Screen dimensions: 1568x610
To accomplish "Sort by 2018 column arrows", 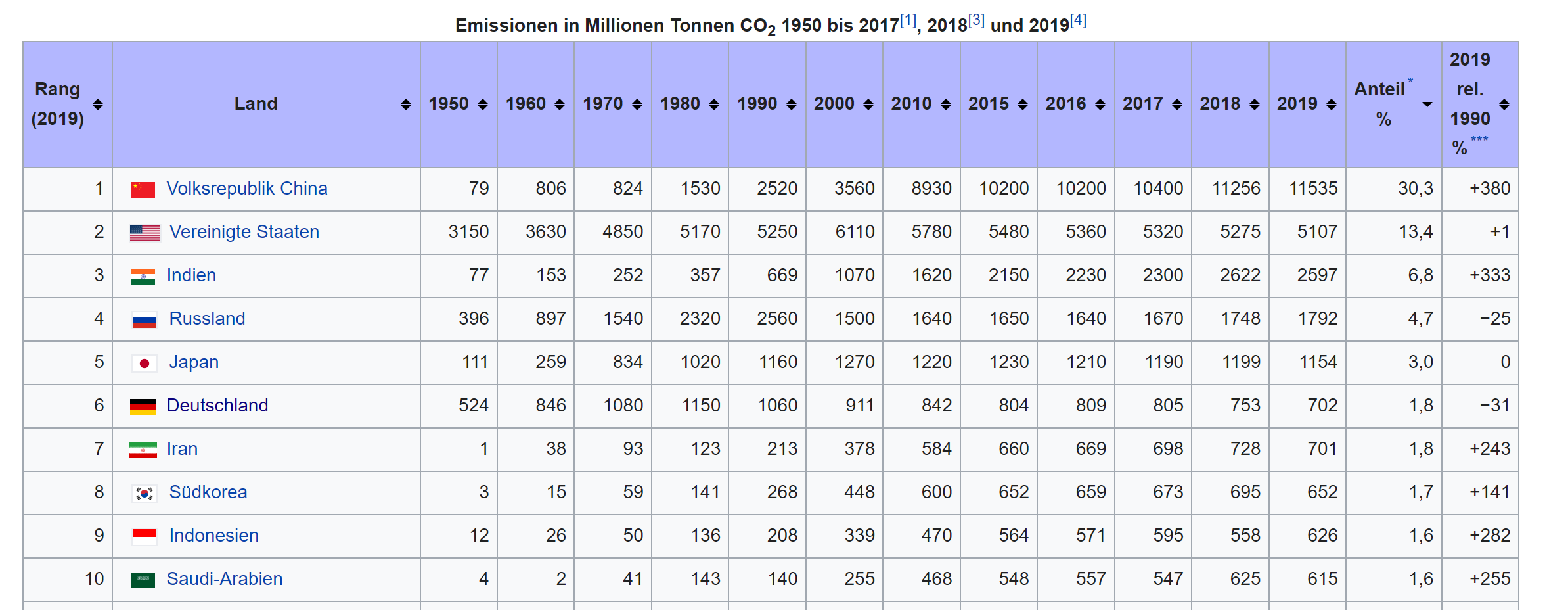I will (1255, 105).
